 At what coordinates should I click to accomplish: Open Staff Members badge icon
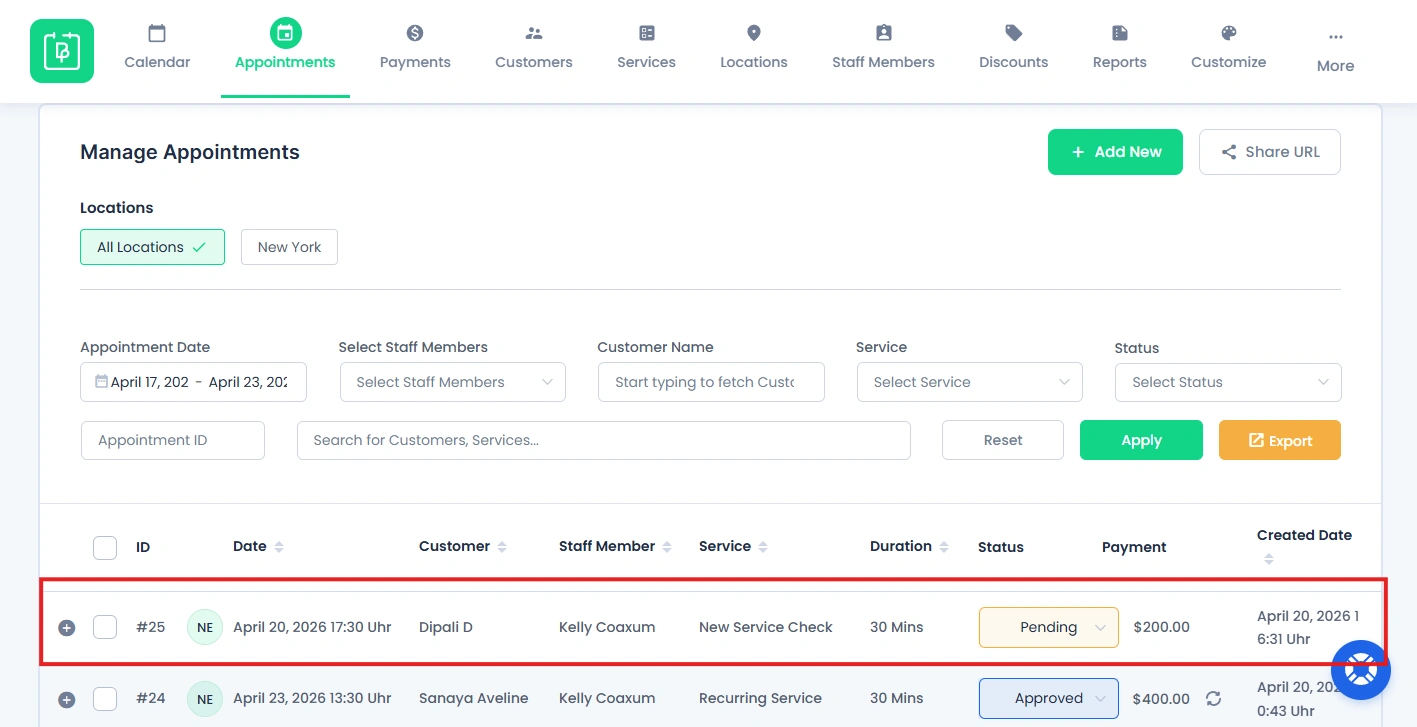883,33
